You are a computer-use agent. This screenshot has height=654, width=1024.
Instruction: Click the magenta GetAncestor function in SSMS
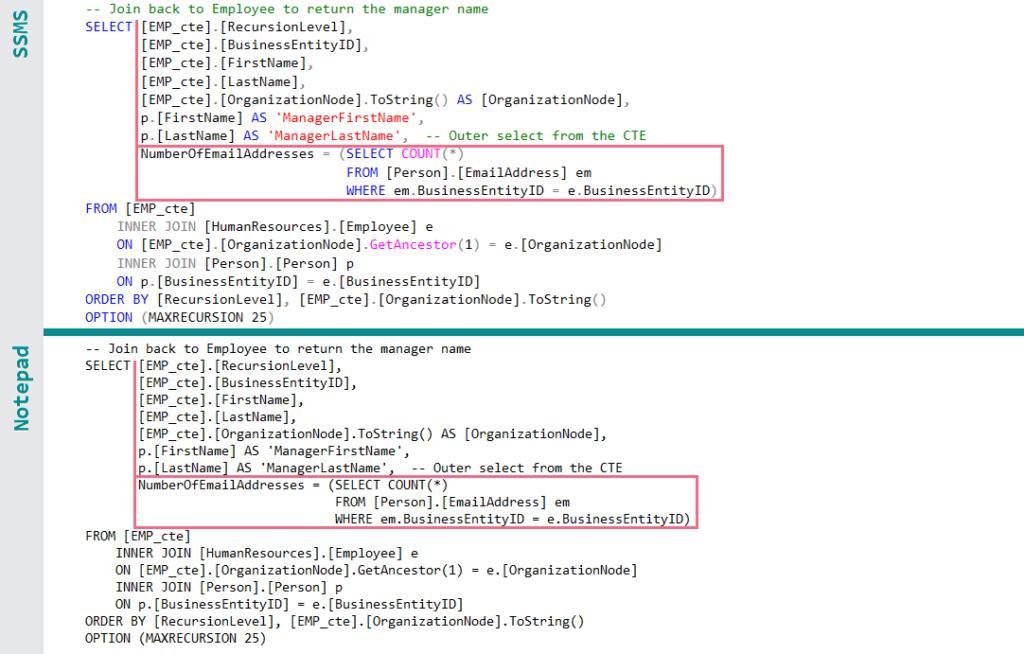click(413, 245)
